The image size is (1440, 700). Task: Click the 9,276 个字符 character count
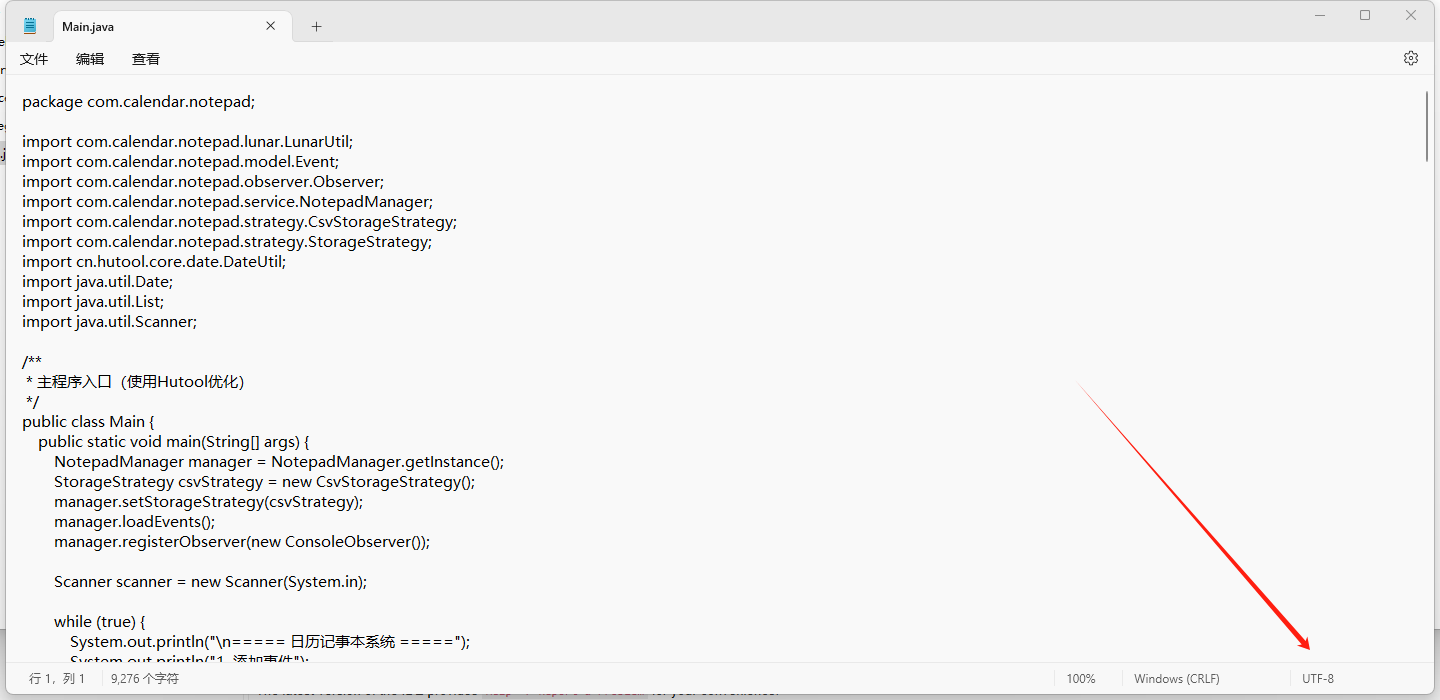click(145, 679)
